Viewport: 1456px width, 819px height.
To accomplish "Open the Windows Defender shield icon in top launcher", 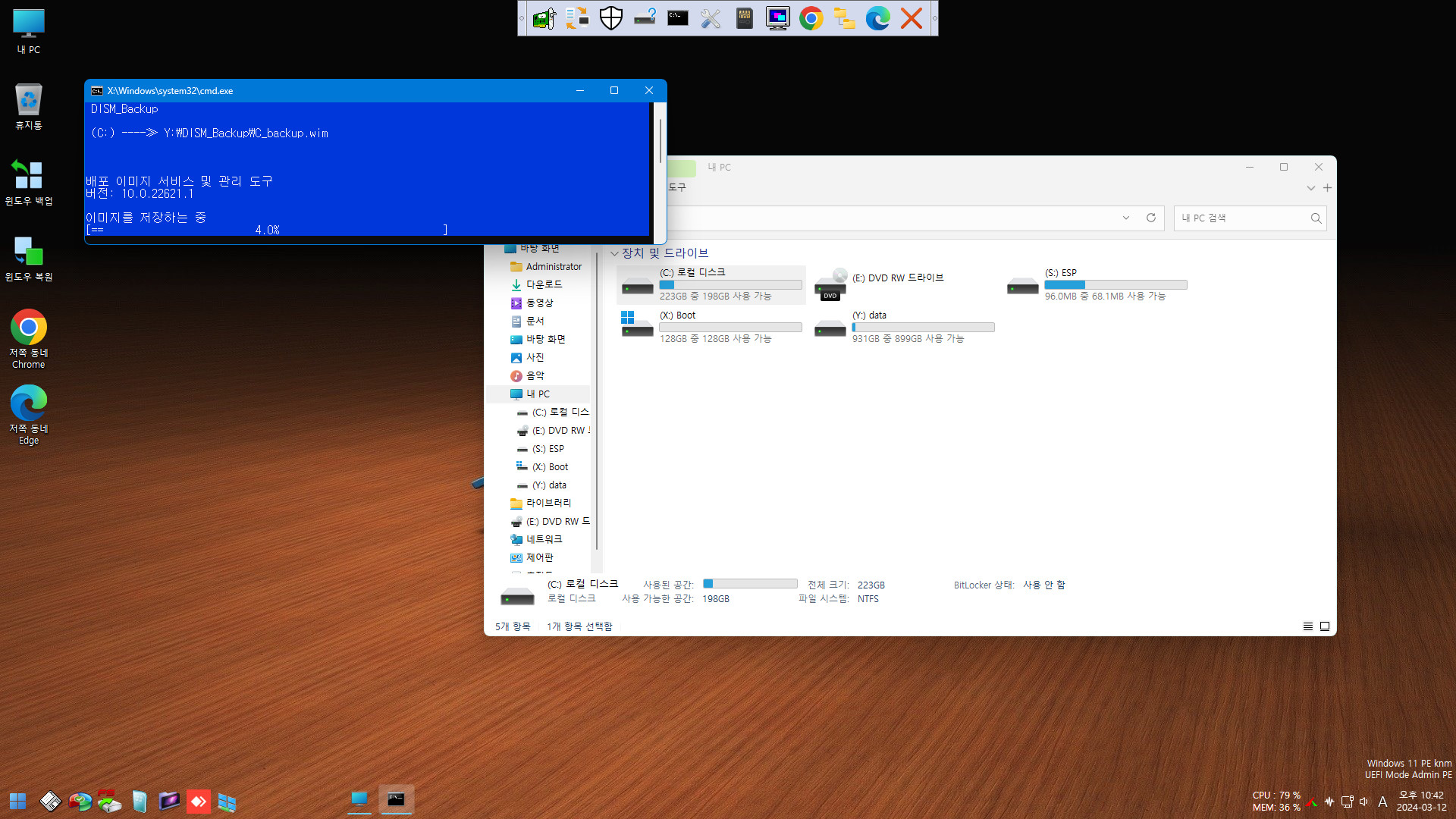I will [611, 18].
